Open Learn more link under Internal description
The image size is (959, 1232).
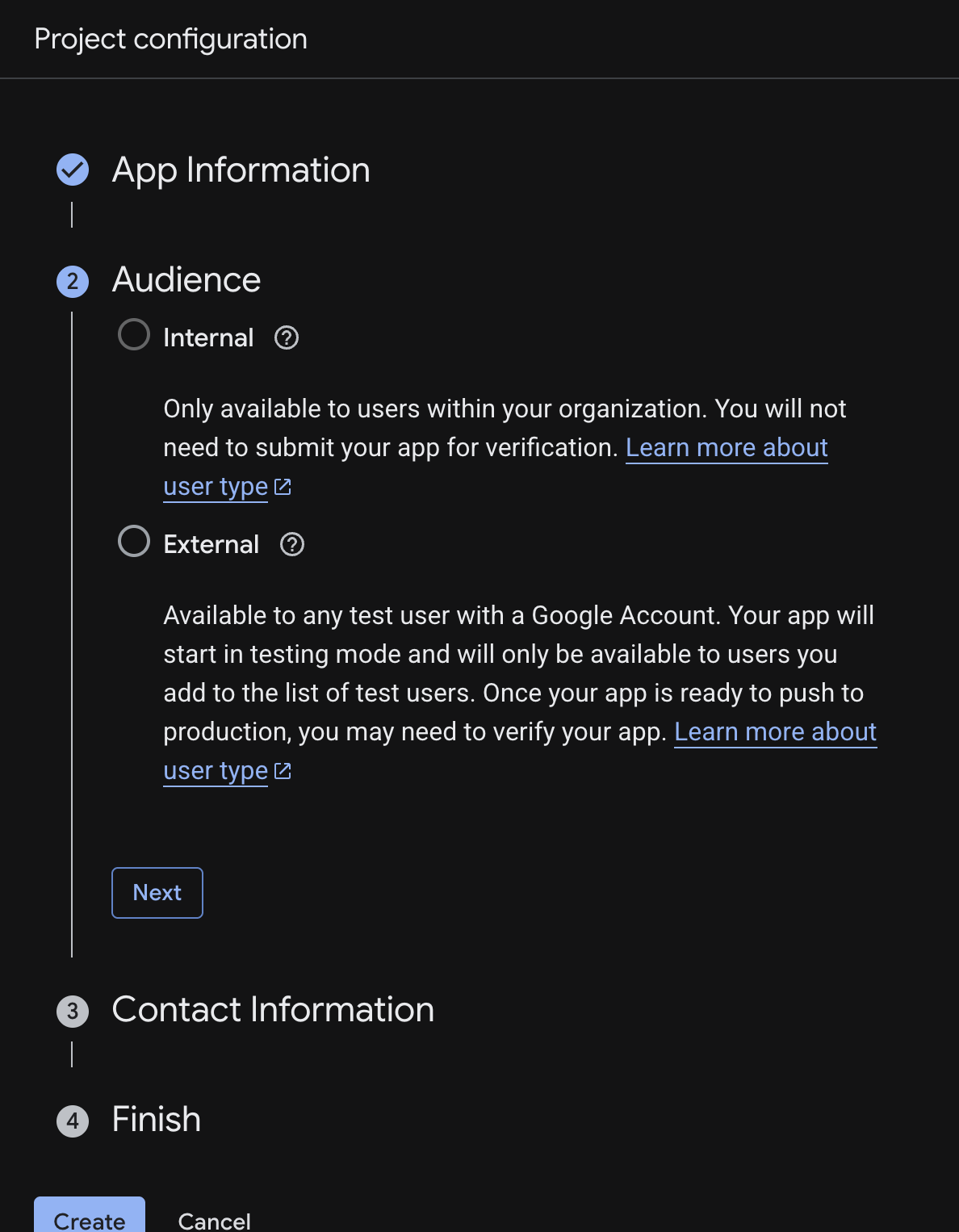[x=727, y=448]
